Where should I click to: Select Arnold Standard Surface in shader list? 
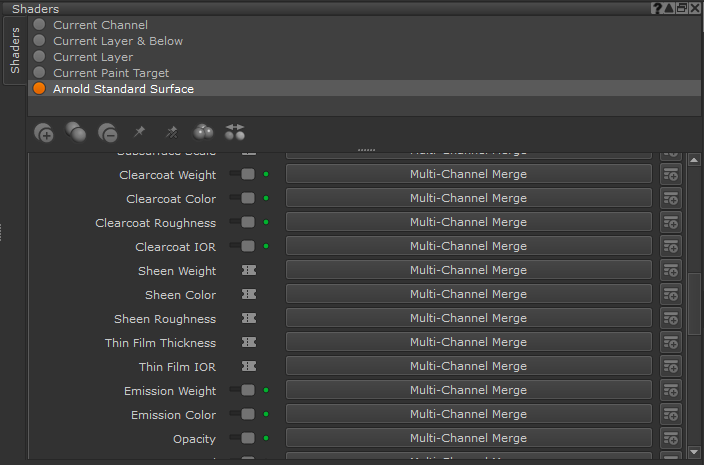(123, 89)
